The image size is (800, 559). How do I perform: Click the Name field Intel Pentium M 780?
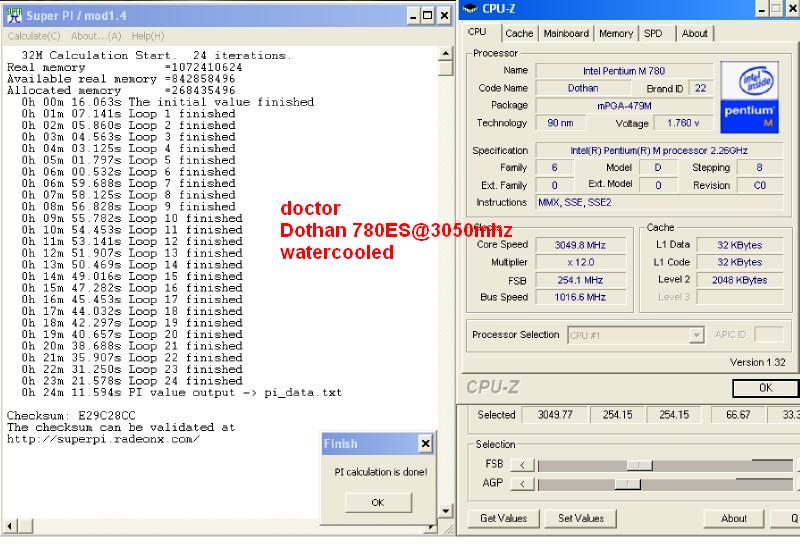click(624, 71)
